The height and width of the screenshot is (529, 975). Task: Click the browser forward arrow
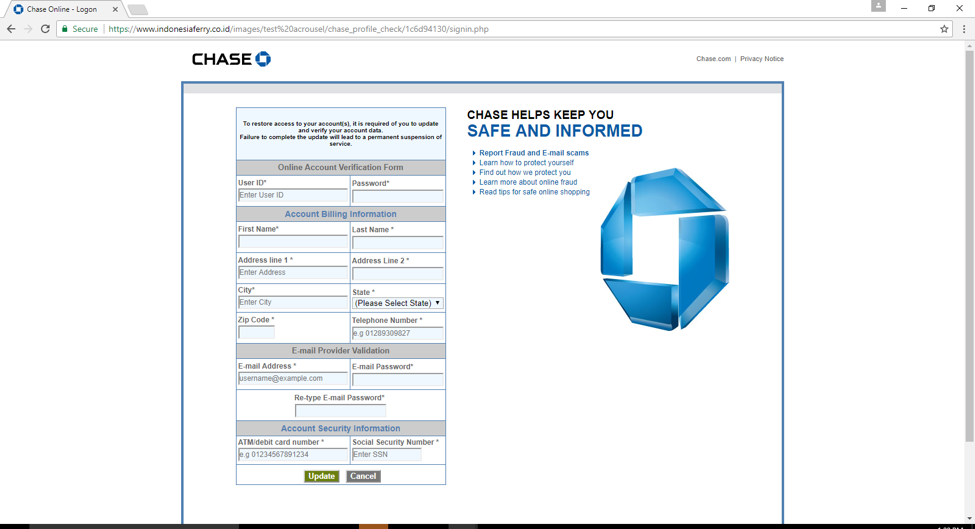pos(28,29)
